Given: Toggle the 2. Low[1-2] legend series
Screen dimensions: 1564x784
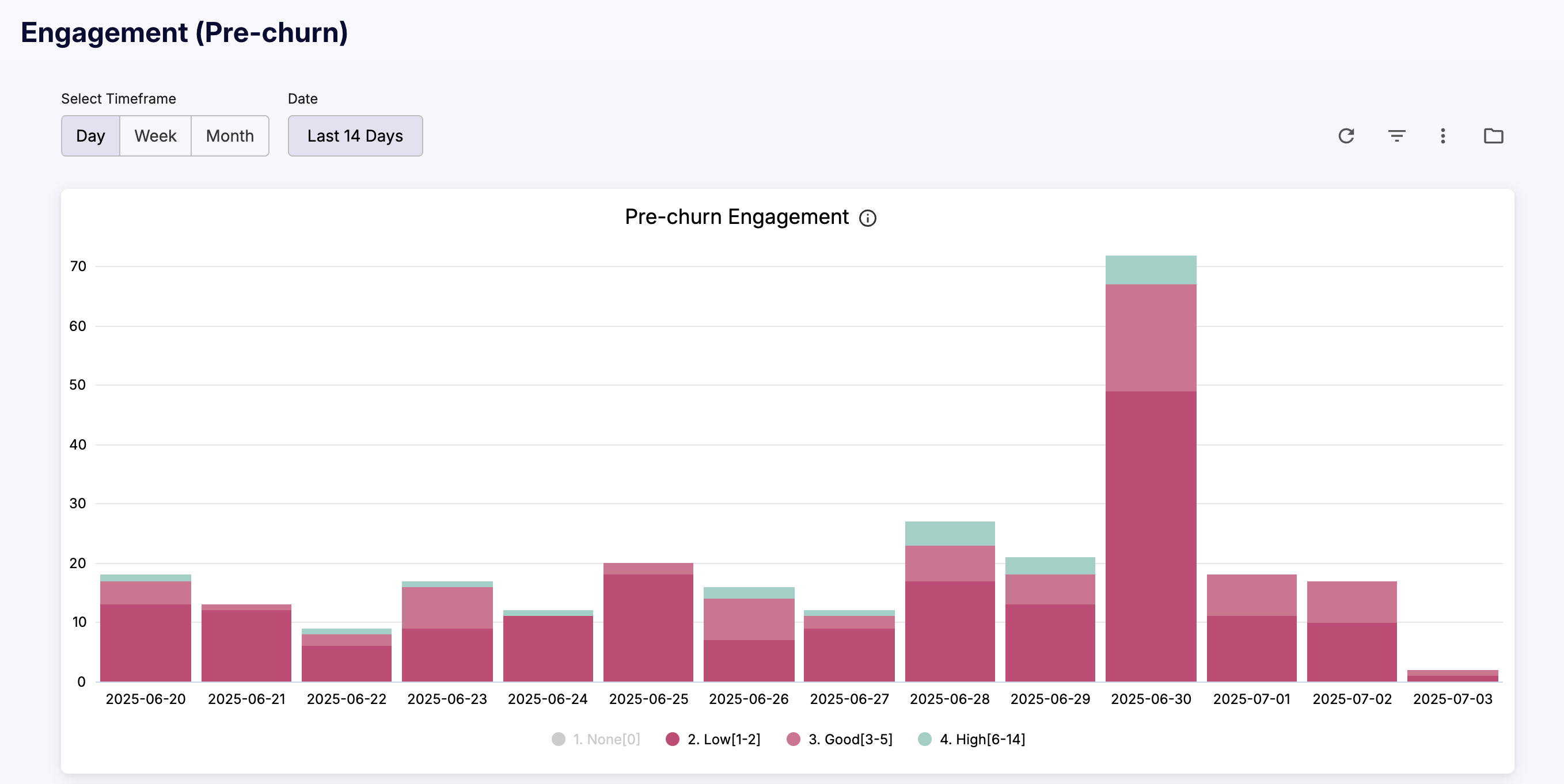Looking at the screenshot, I should point(713,739).
